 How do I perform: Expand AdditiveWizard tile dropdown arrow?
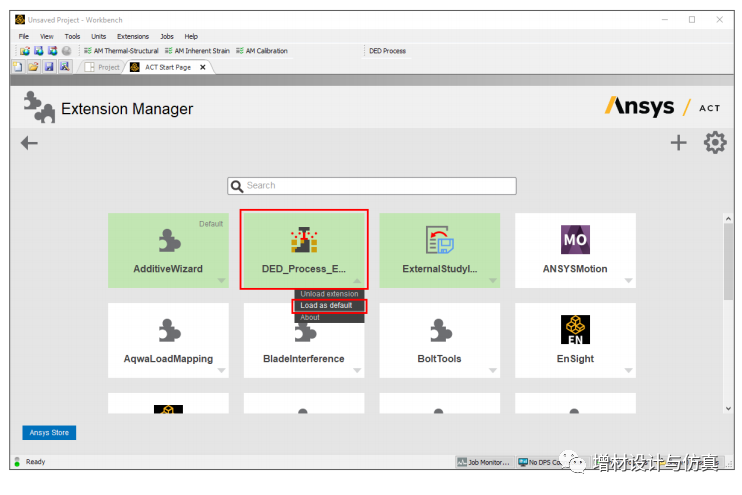point(221,281)
